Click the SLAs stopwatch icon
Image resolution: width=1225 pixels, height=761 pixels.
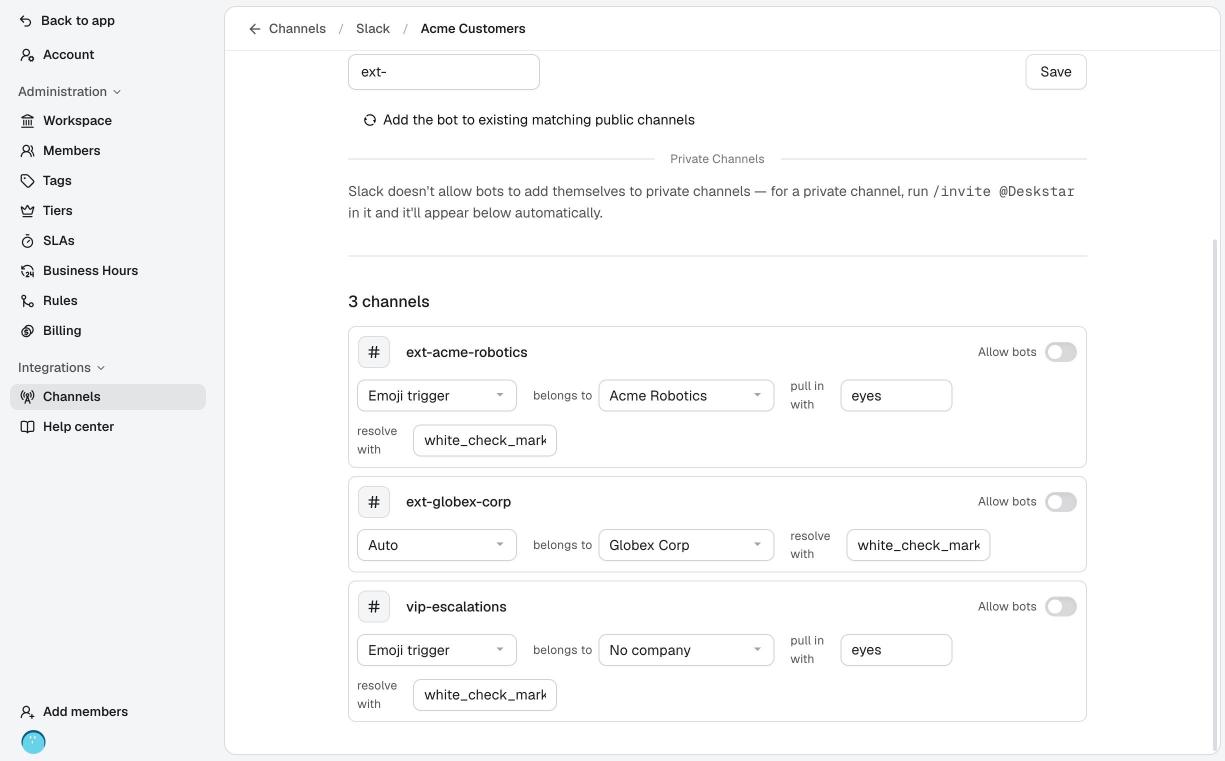(x=27, y=241)
